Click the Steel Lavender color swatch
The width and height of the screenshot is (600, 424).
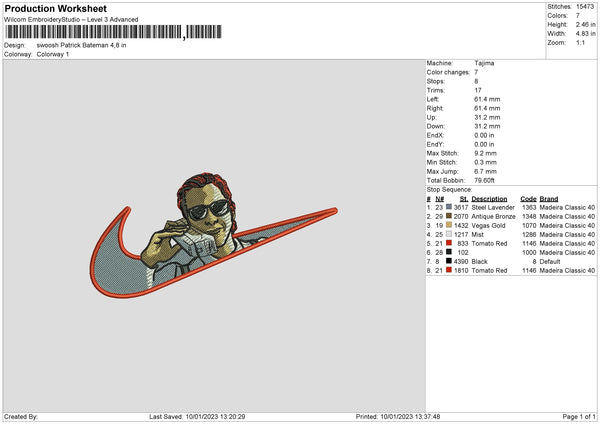coord(449,207)
